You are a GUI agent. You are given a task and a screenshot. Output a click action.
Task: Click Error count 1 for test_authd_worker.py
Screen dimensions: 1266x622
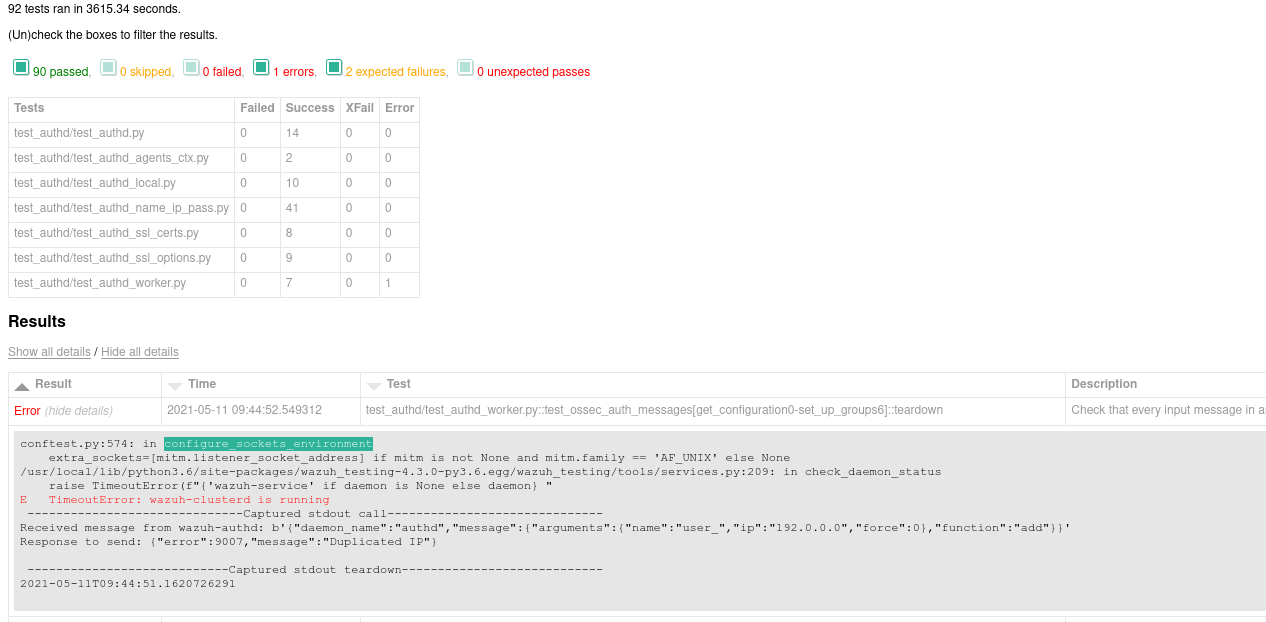click(388, 283)
